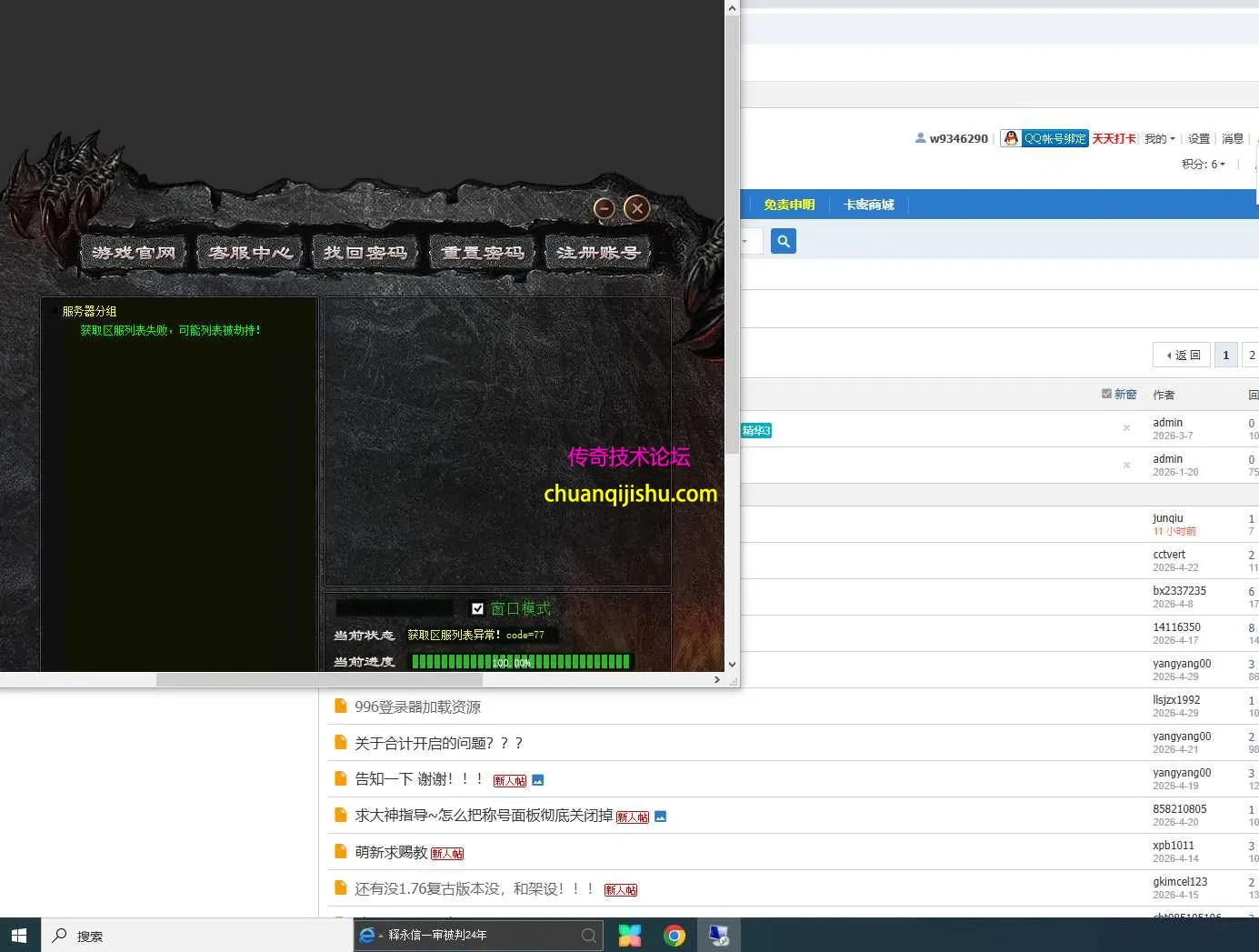Click the QQ penguin icon
This screenshot has width=1259, height=952.
tap(1011, 138)
